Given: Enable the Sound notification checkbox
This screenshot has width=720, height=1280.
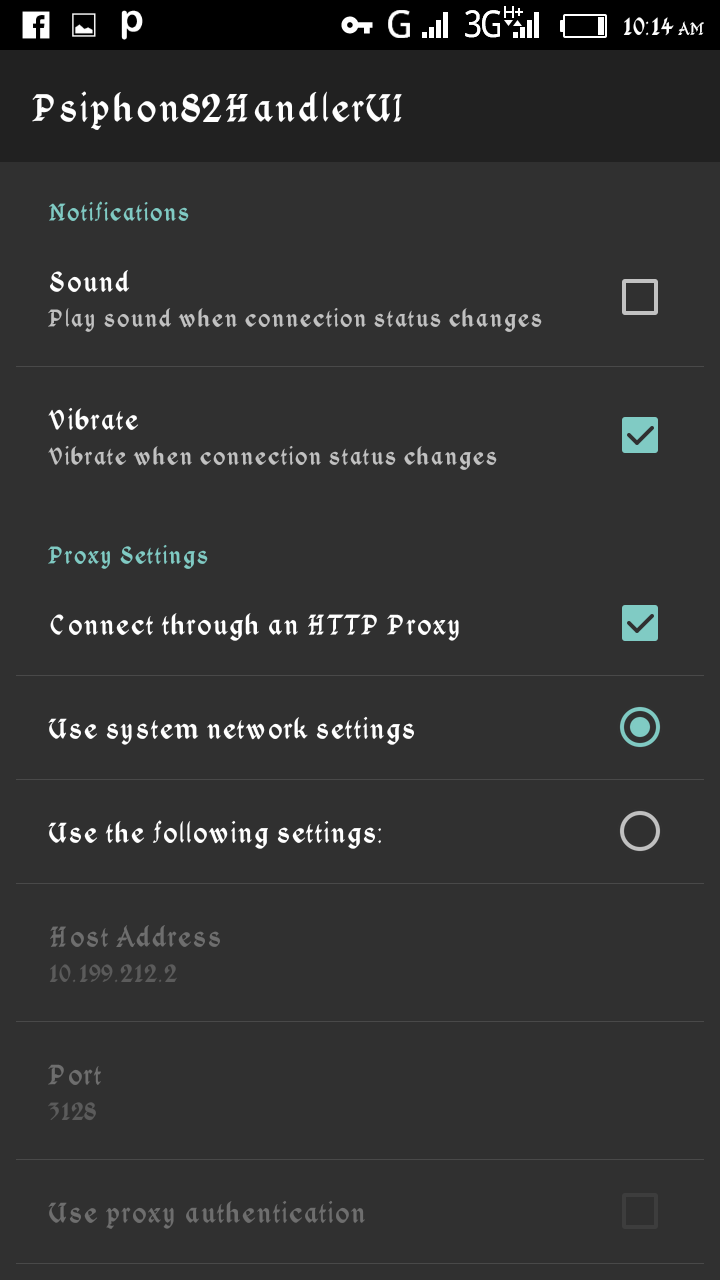Looking at the screenshot, I should (x=640, y=297).
